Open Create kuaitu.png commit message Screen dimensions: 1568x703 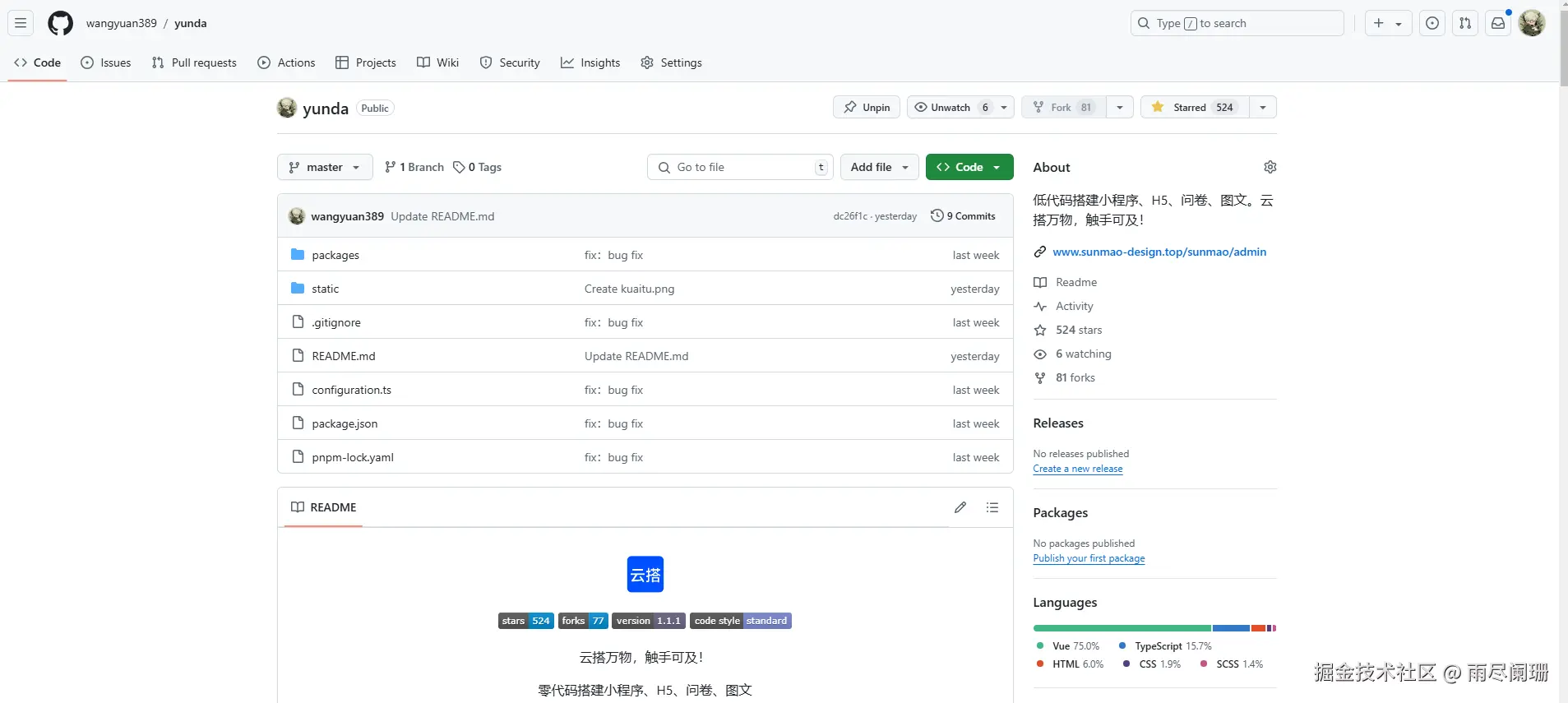pos(629,289)
